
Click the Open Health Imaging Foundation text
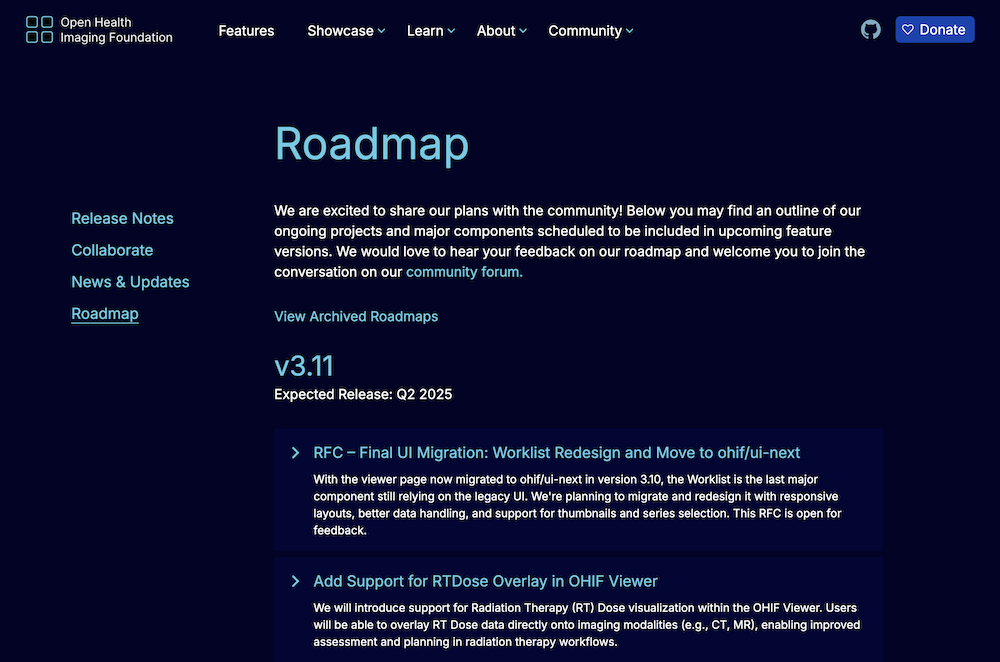click(116, 30)
